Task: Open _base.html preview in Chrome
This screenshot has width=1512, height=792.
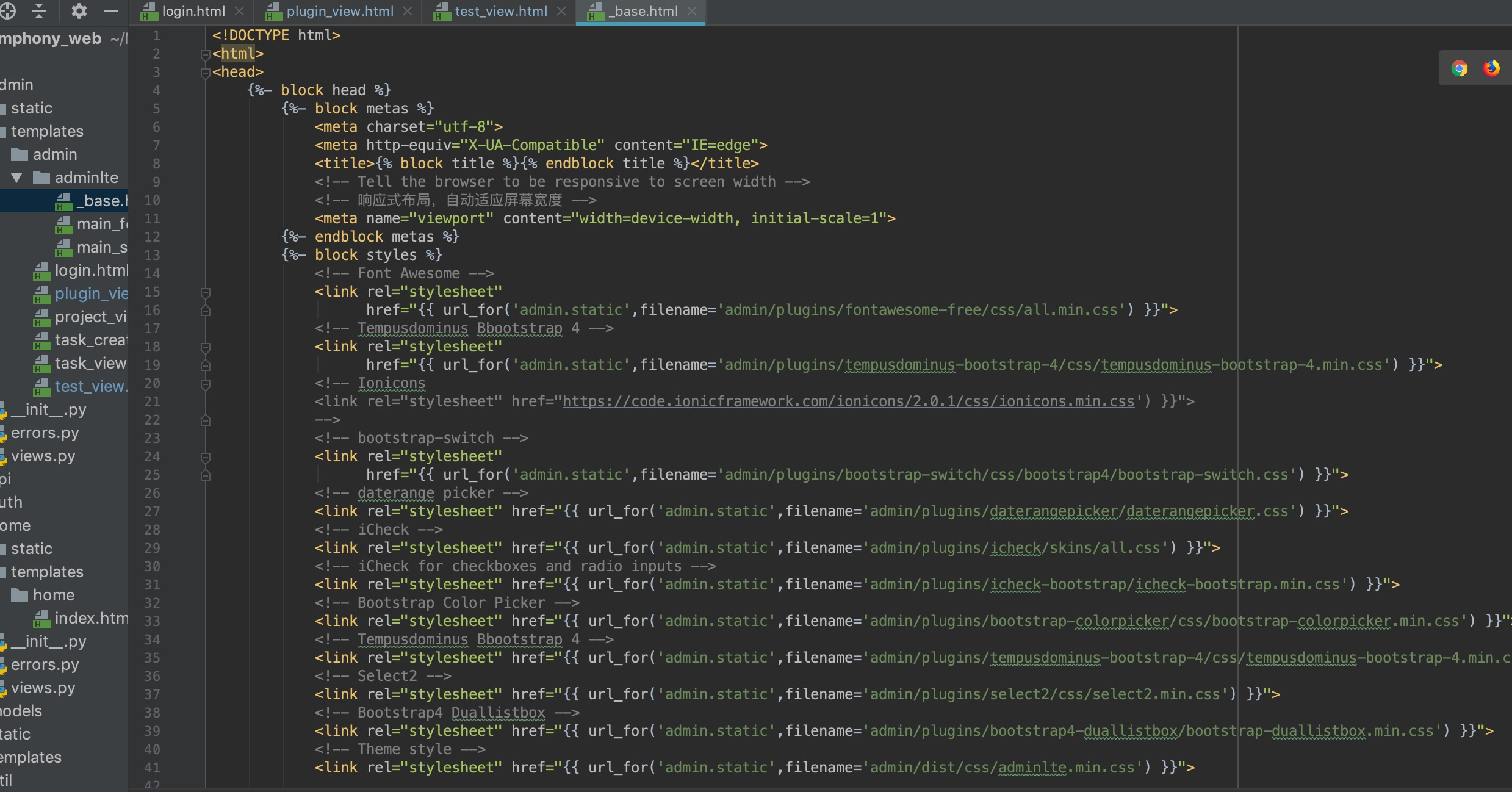Action: 1460,68
